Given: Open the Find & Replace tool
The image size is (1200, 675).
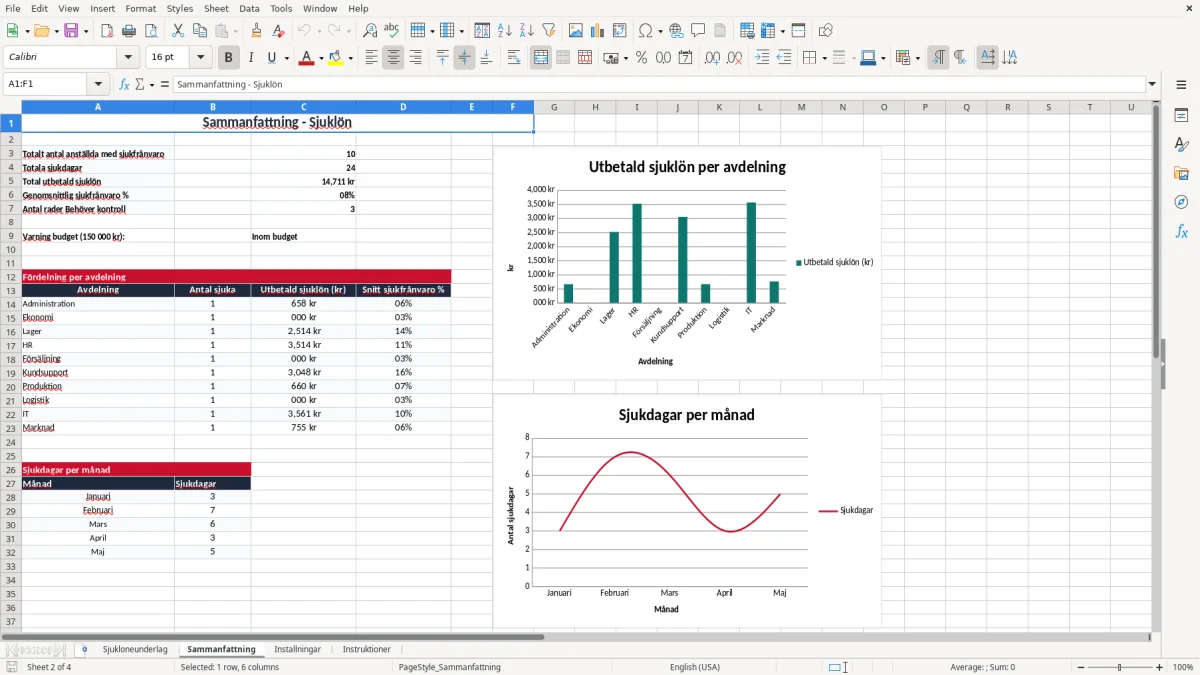Looking at the screenshot, I should (370, 31).
